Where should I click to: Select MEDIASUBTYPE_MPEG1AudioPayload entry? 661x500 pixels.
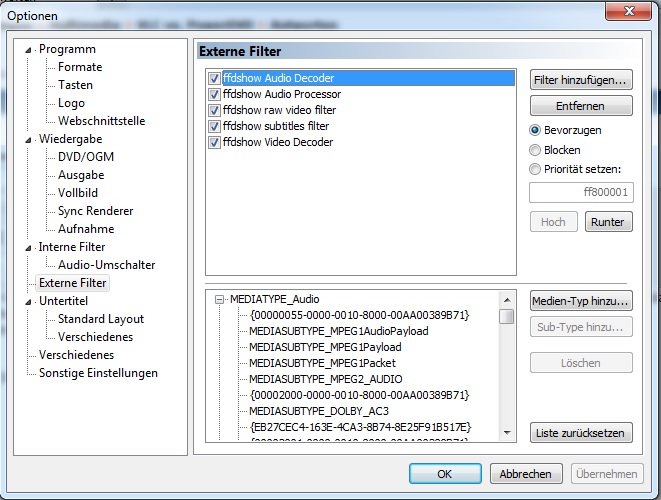pyautogui.click(x=339, y=331)
